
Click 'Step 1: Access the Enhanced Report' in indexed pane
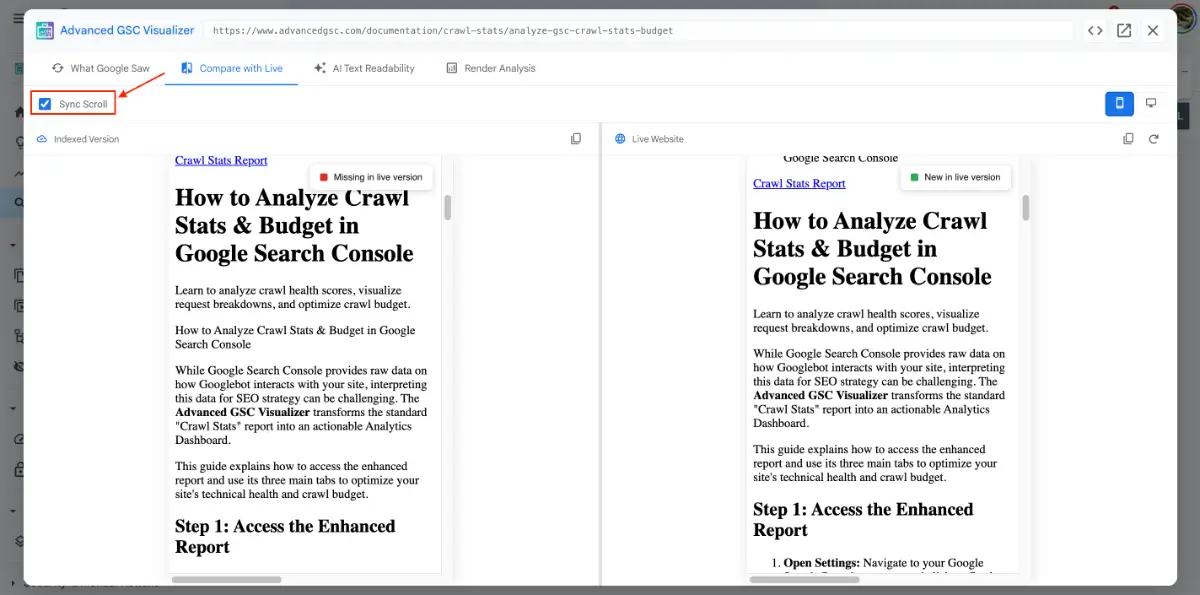(x=285, y=536)
